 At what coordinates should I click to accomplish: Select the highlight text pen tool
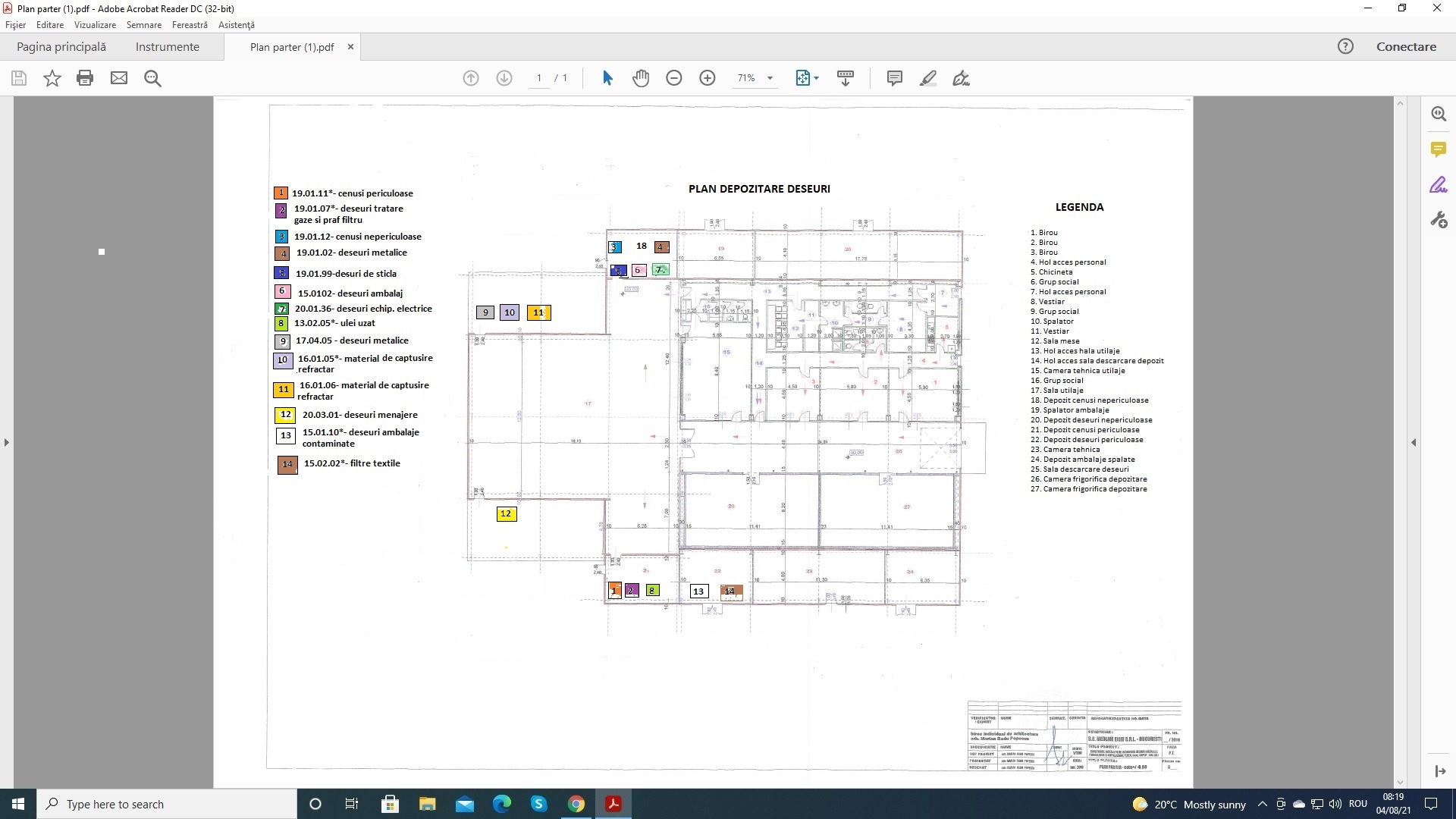(x=927, y=78)
